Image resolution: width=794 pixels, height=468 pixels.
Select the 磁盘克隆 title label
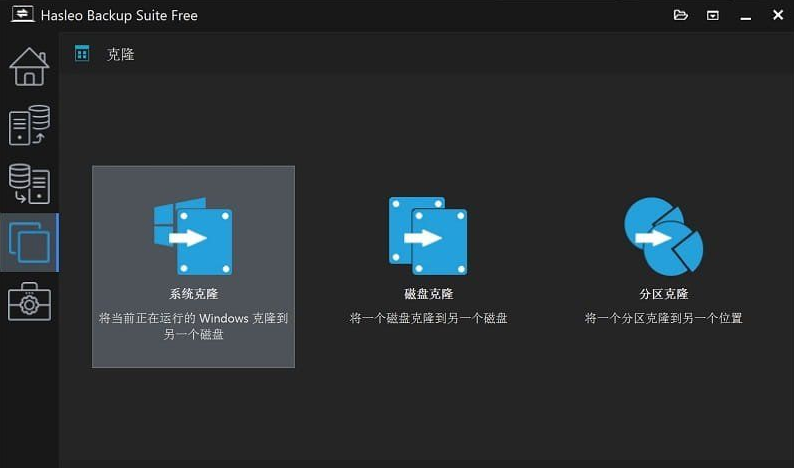point(428,294)
